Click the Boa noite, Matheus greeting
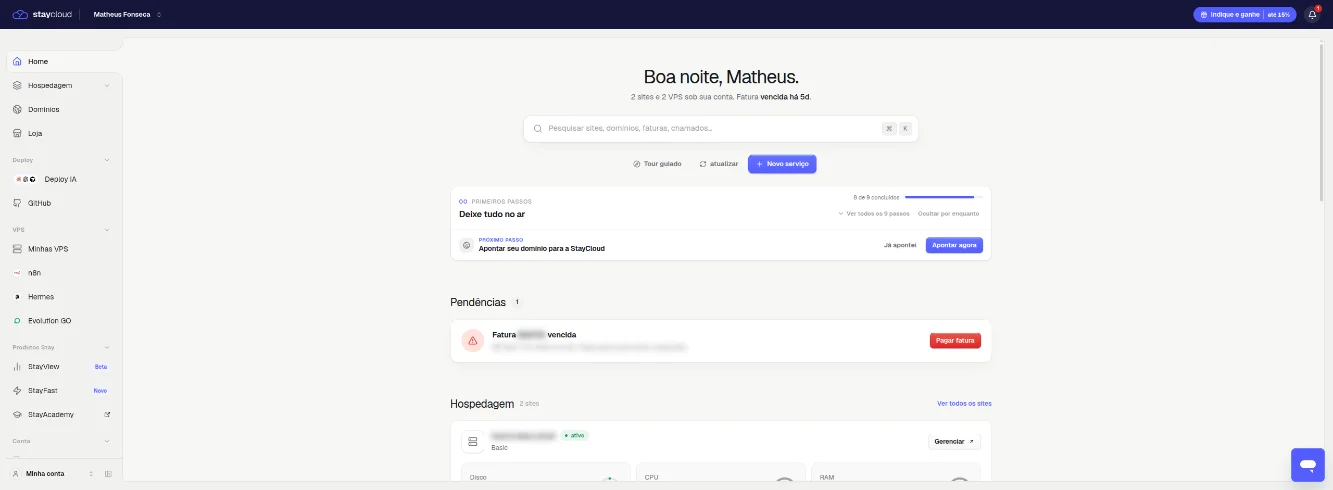1333x490 pixels. point(720,77)
